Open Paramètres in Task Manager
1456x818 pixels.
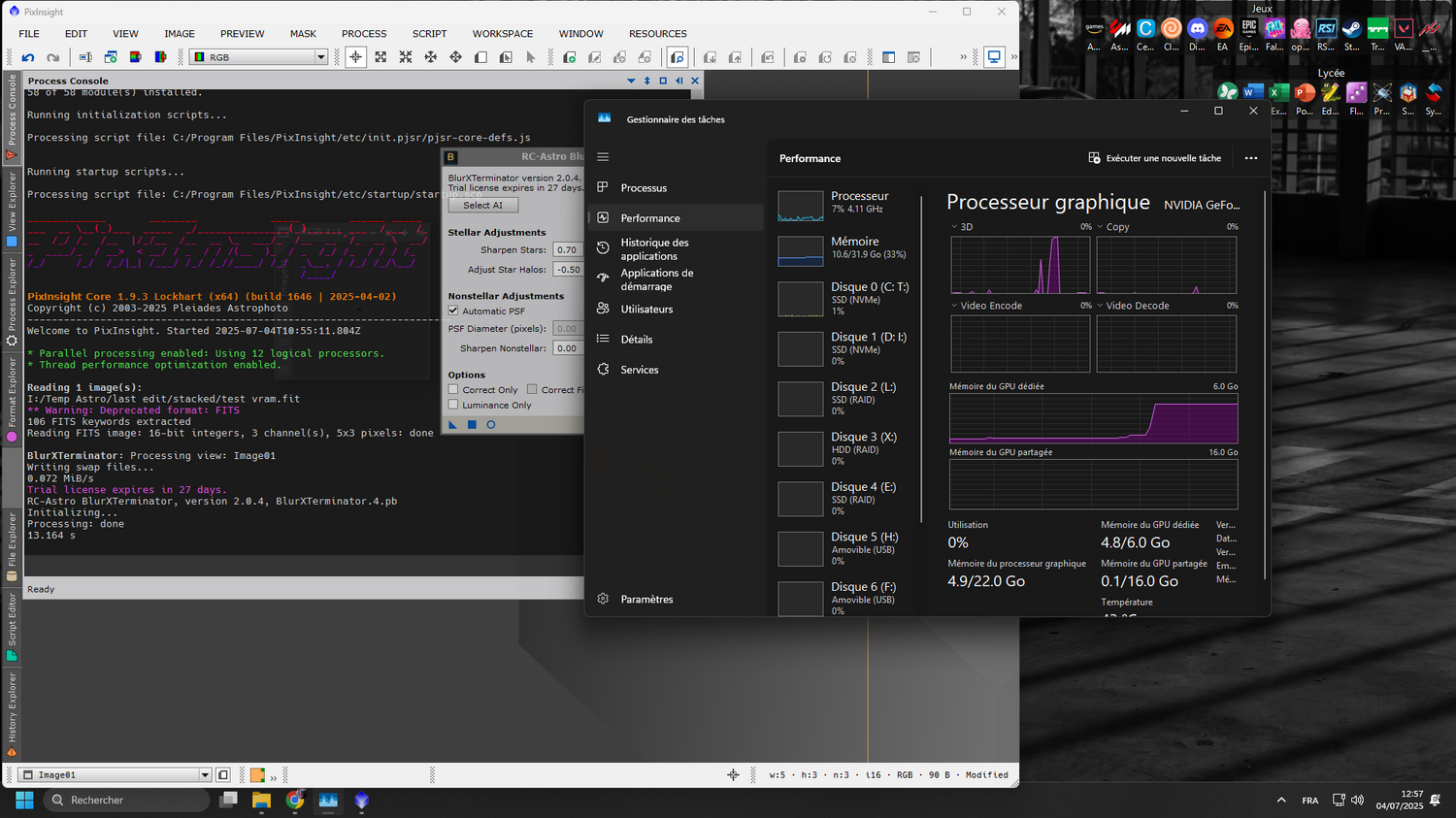click(x=677, y=600)
